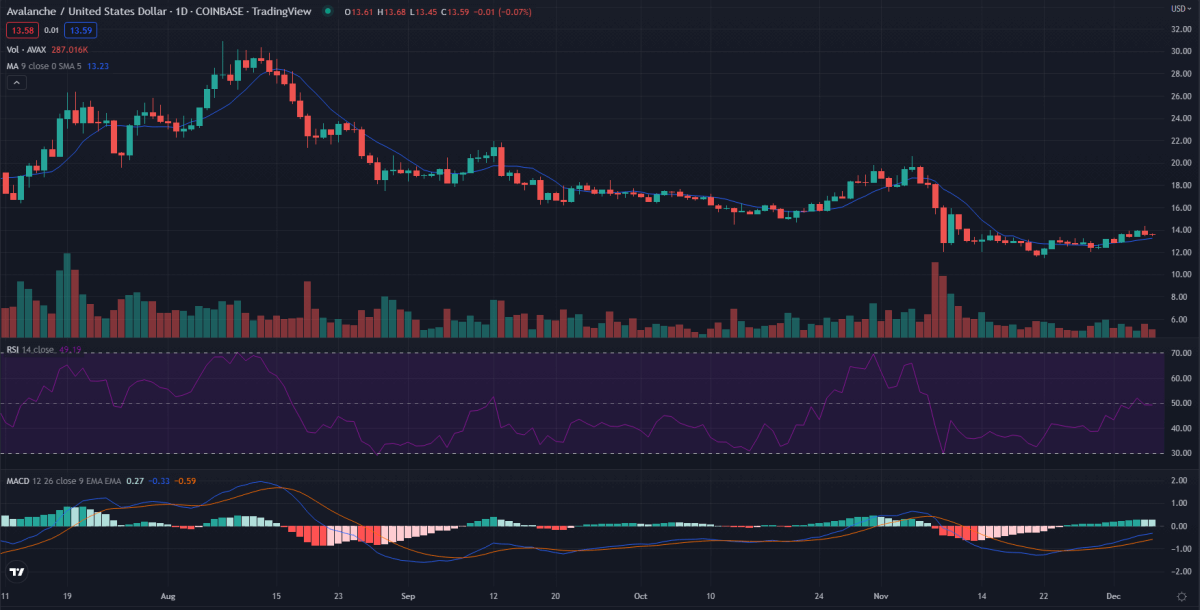Click the TradingView logo on the chart
This screenshot has width=1200, height=610.
[x=17, y=572]
